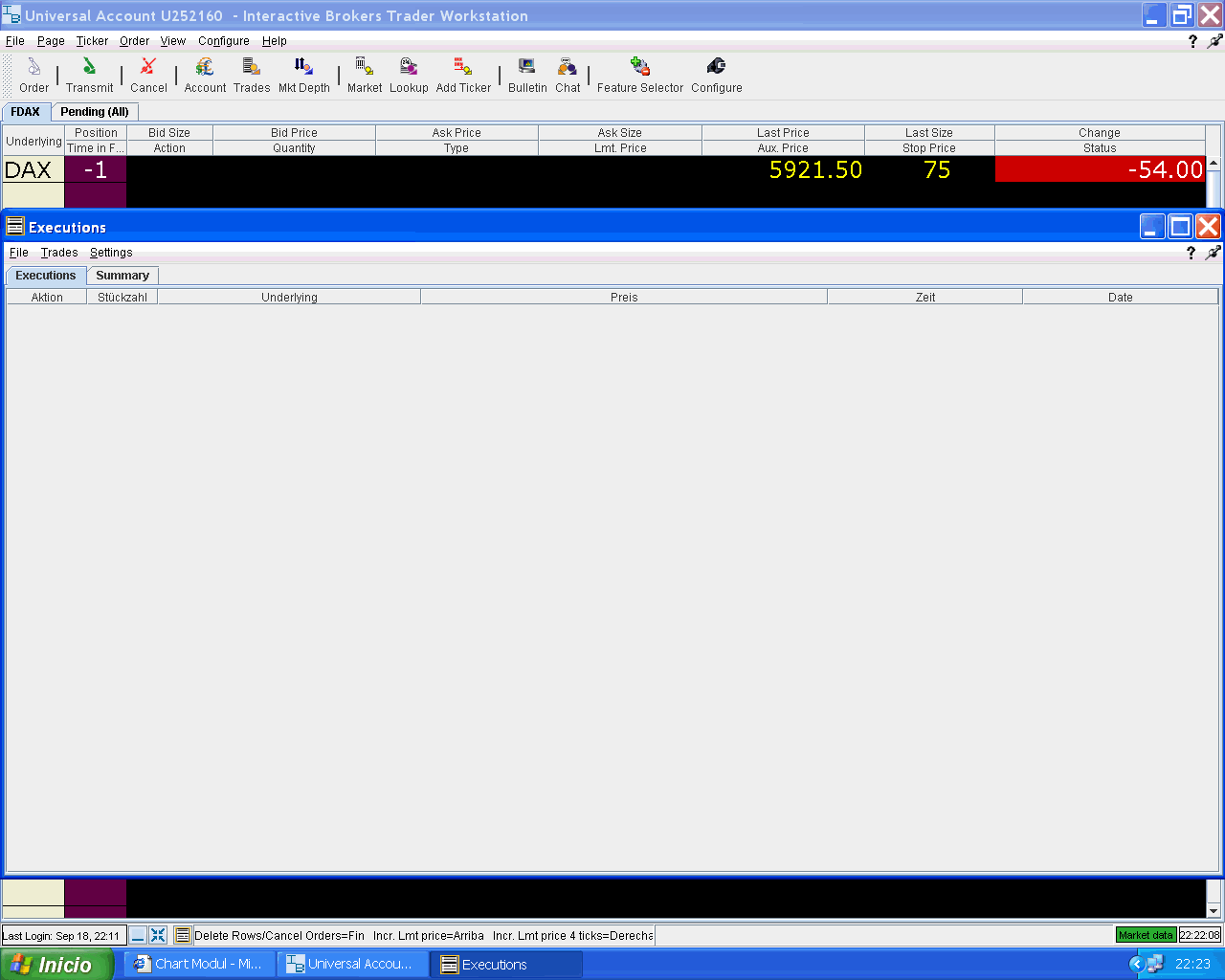Click the green Market data indicator

tap(1146, 935)
